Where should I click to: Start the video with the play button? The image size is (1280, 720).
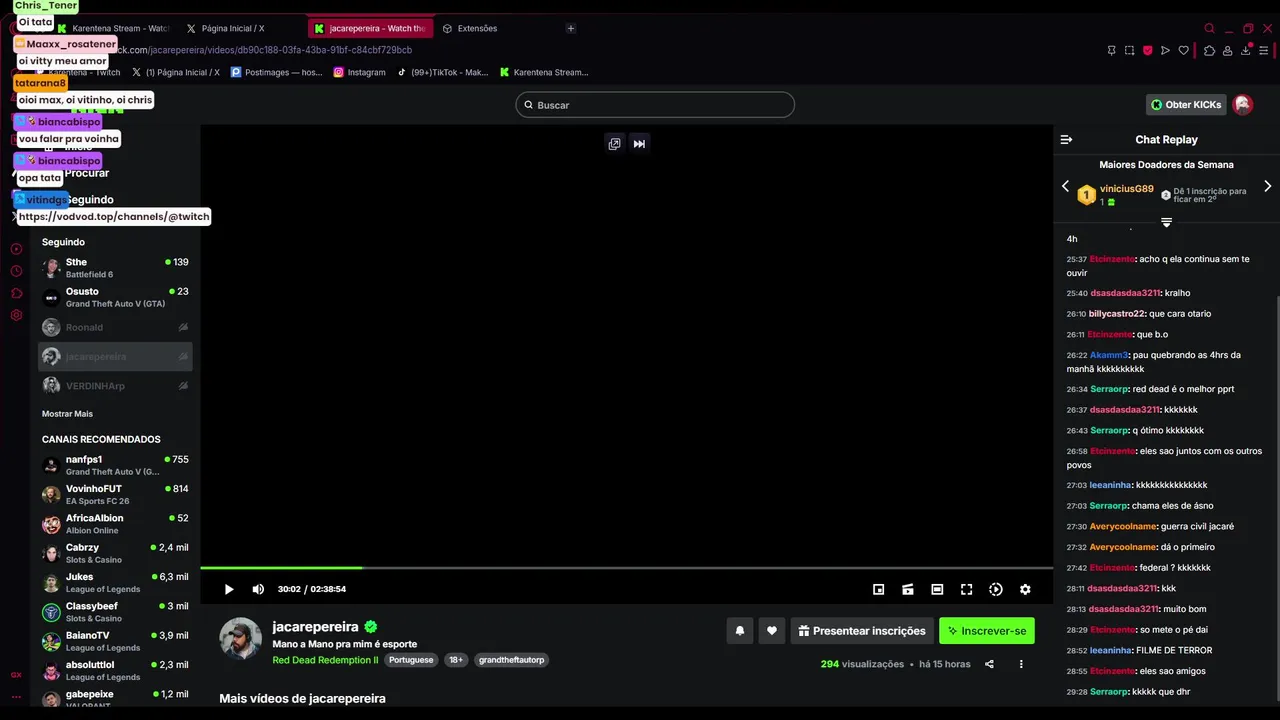point(229,590)
